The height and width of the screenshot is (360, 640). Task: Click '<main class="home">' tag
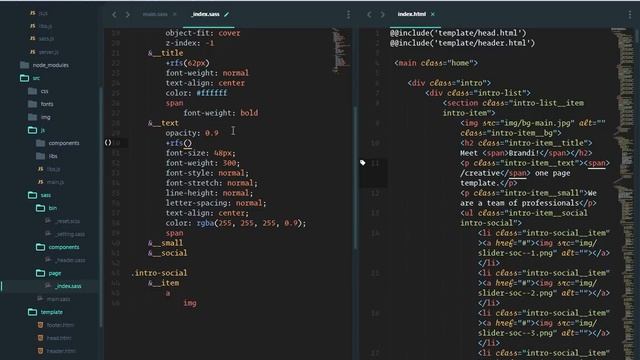pos(436,63)
